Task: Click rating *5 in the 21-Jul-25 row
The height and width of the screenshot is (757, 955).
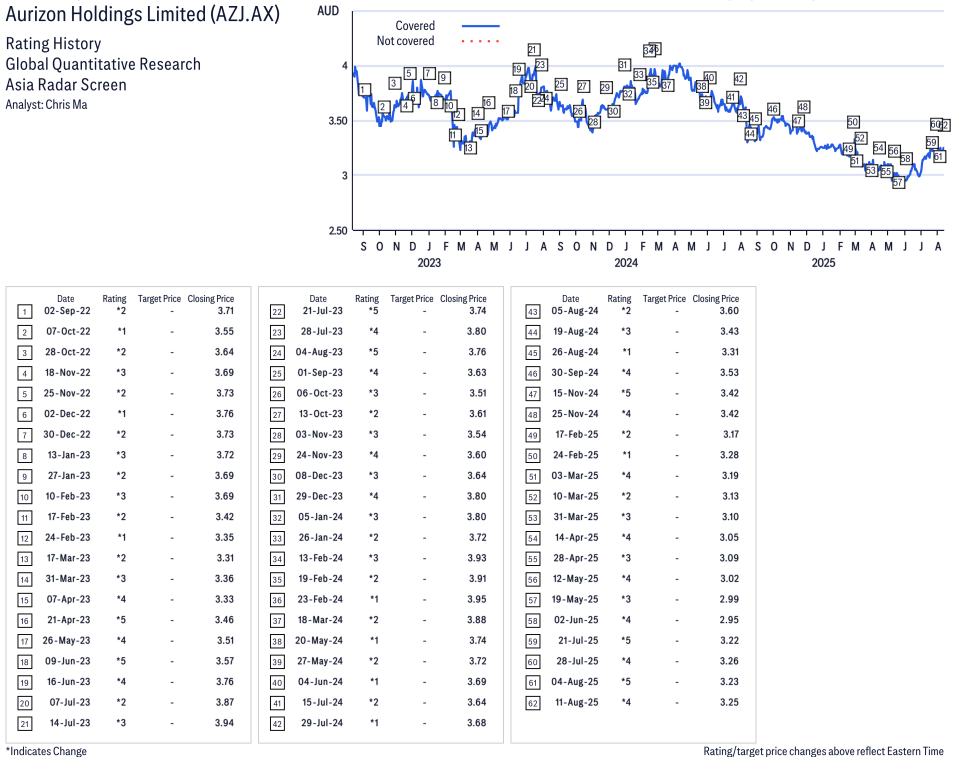Action: 626,640
